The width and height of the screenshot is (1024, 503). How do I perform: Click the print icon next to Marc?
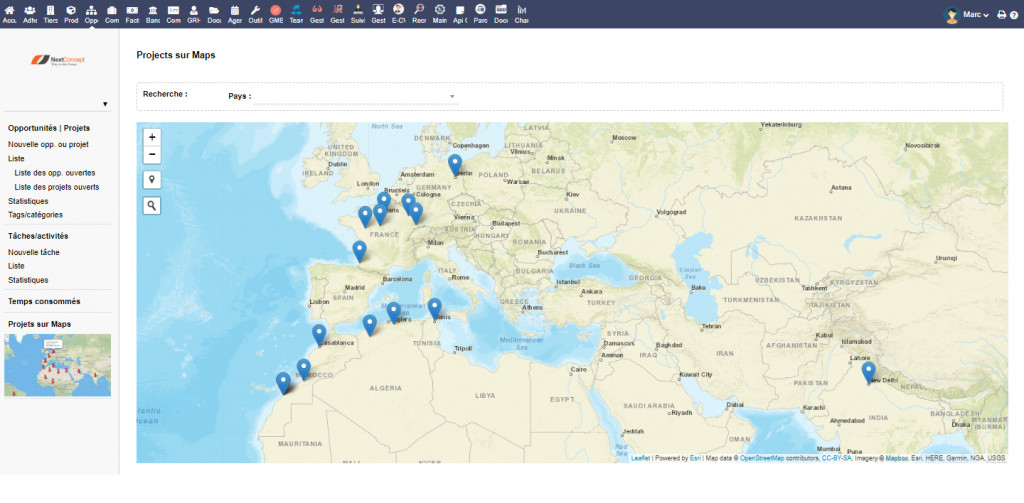[1002, 14]
